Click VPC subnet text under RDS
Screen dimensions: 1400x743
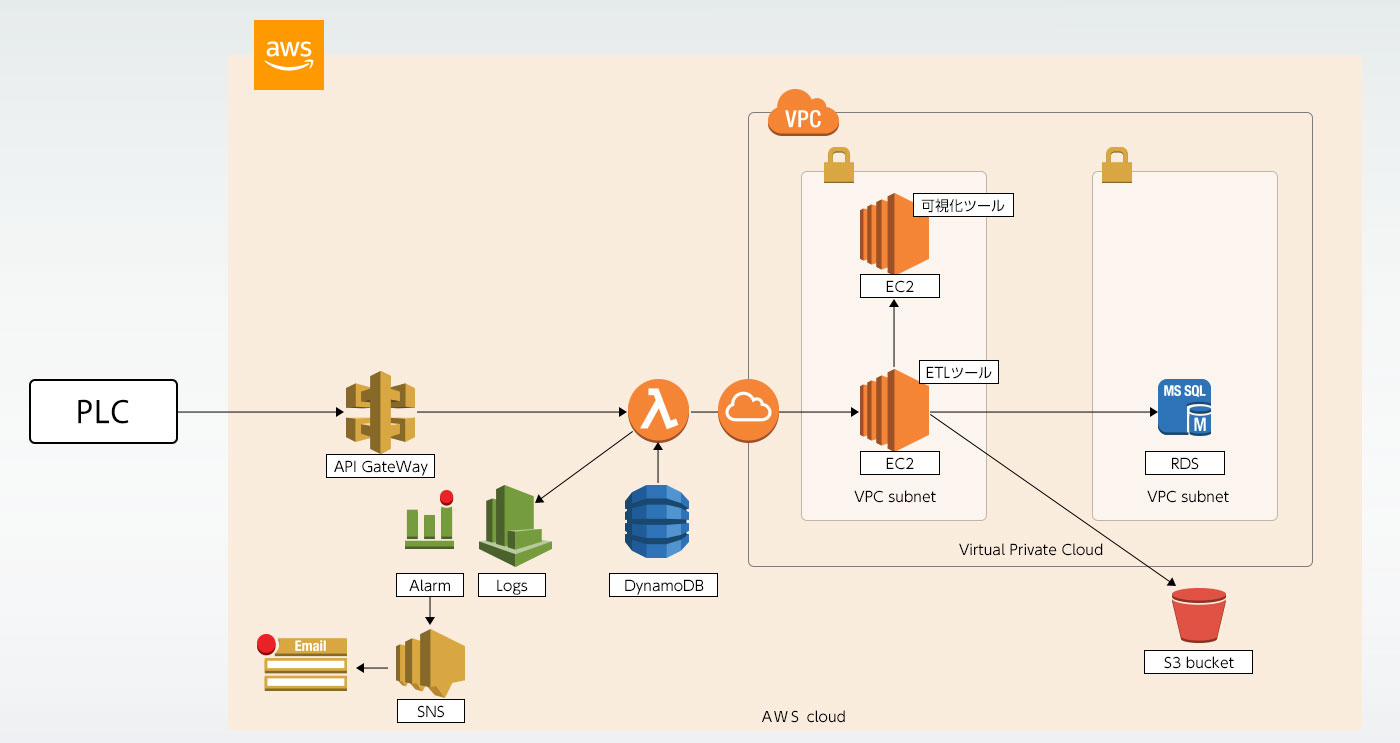[1188, 496]
